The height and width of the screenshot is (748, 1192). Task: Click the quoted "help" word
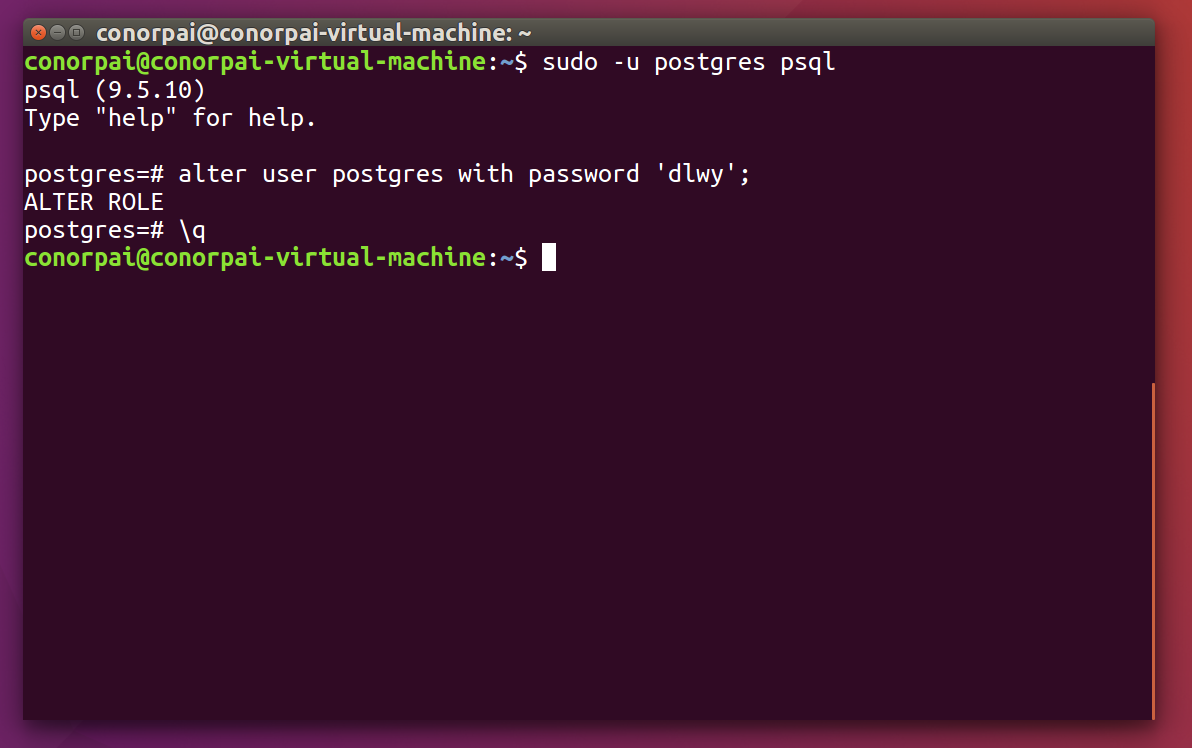point(136,118)
